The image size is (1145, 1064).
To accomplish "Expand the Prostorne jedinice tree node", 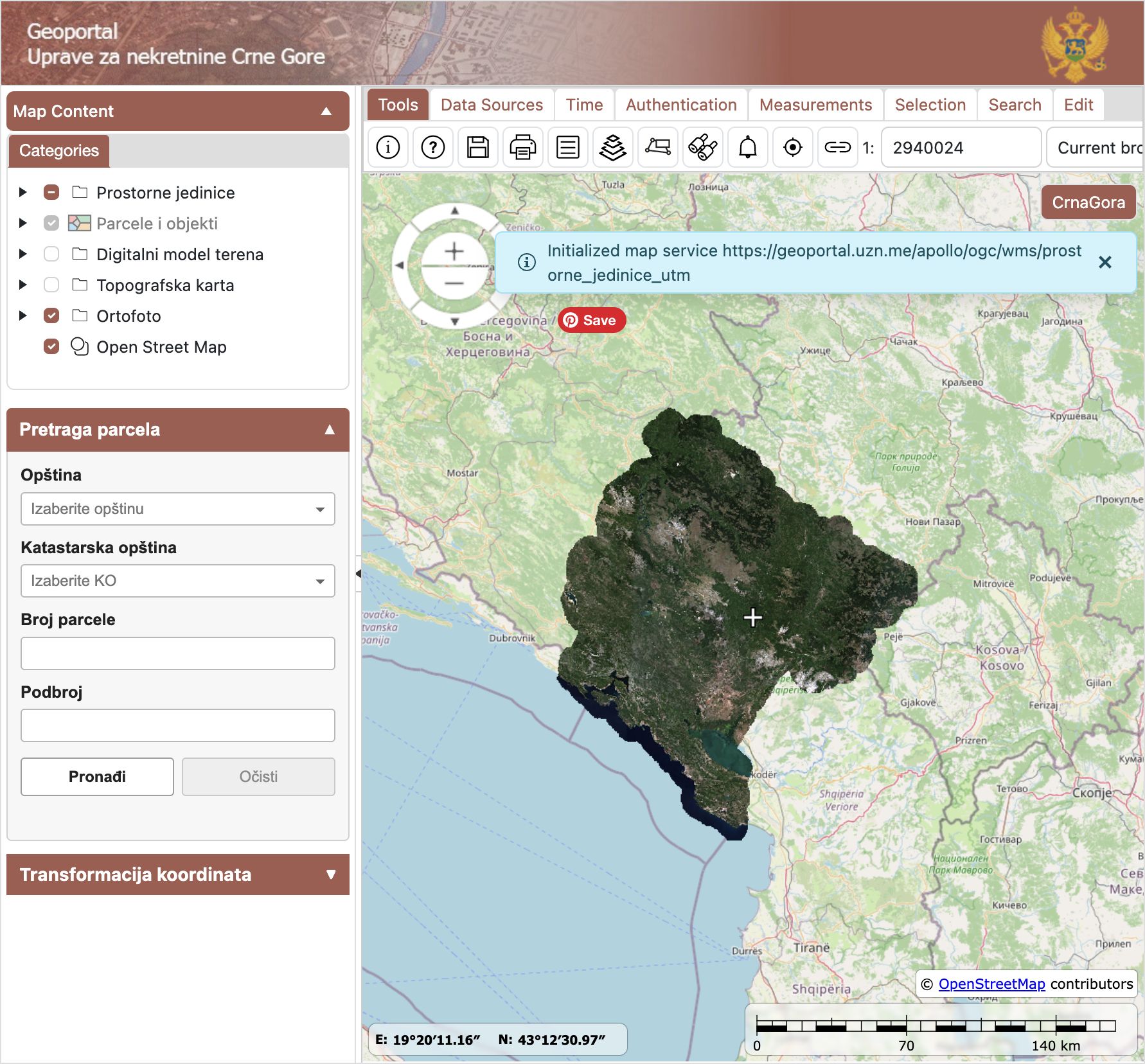I will (23, 192).
